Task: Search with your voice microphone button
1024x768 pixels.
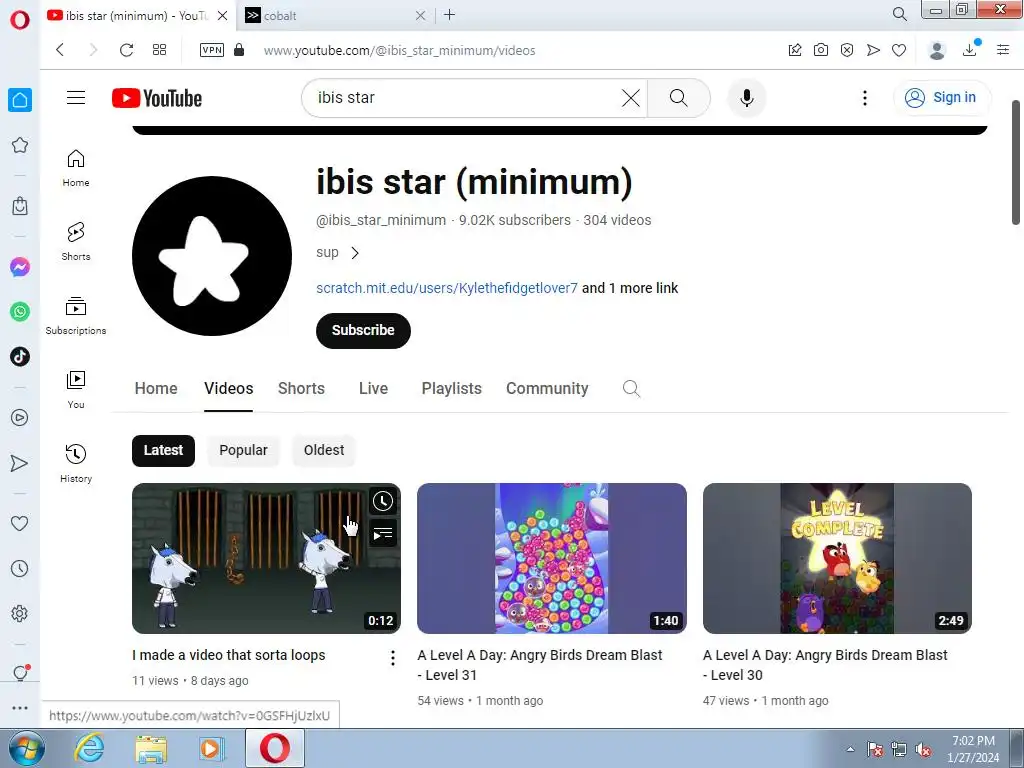Action: point(746,98)
